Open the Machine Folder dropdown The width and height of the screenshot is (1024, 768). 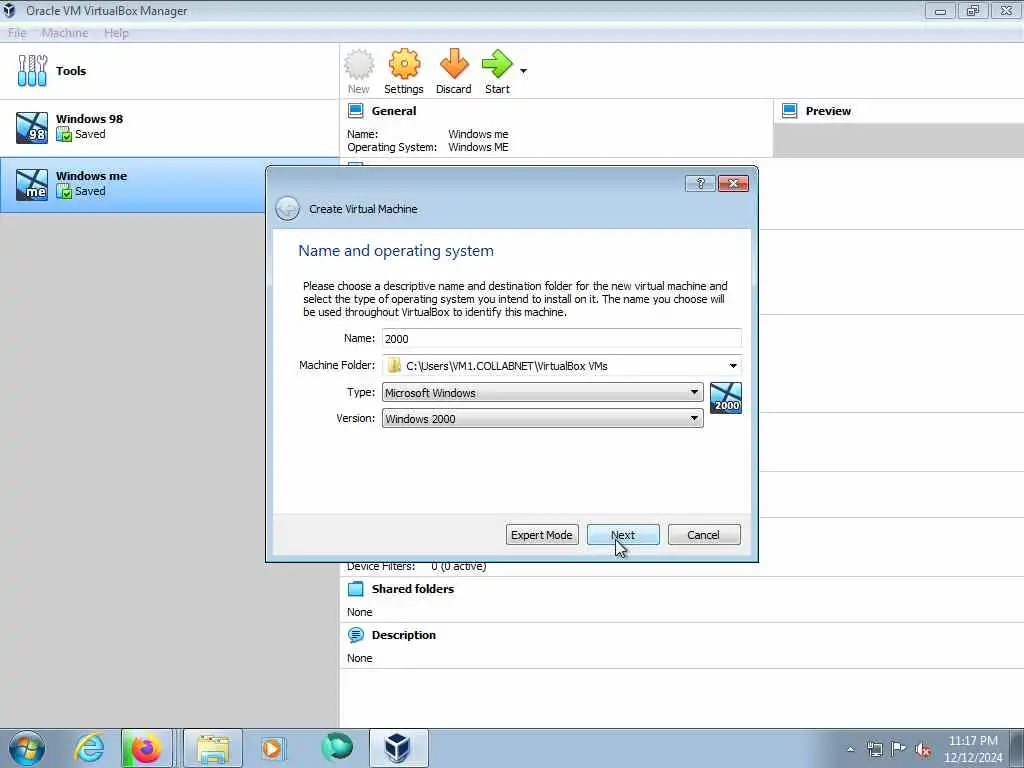(733, 366)
